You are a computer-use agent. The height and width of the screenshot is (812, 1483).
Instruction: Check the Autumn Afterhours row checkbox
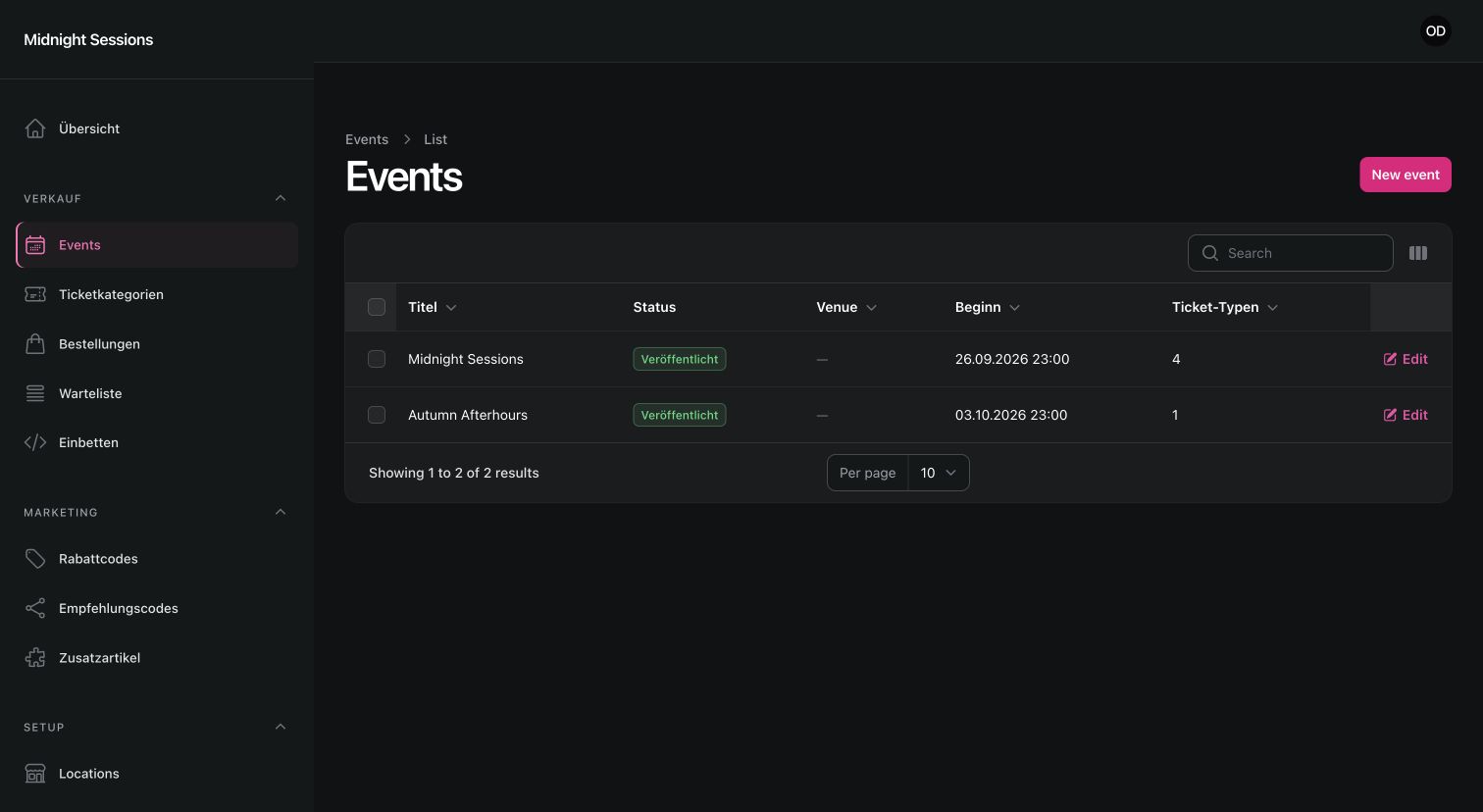[377, 415]
